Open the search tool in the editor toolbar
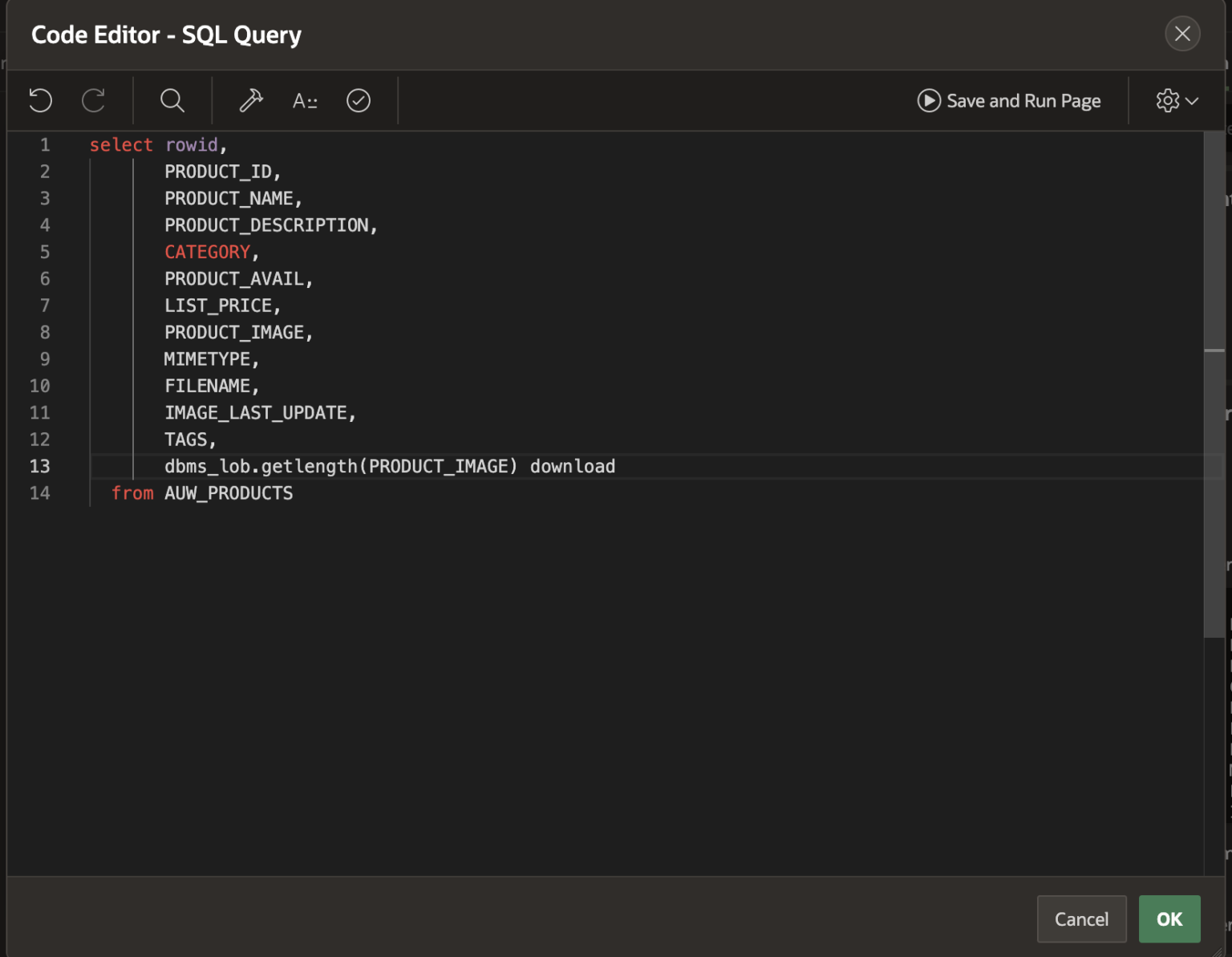1232x957 pixels. click(x=172, y=100)
